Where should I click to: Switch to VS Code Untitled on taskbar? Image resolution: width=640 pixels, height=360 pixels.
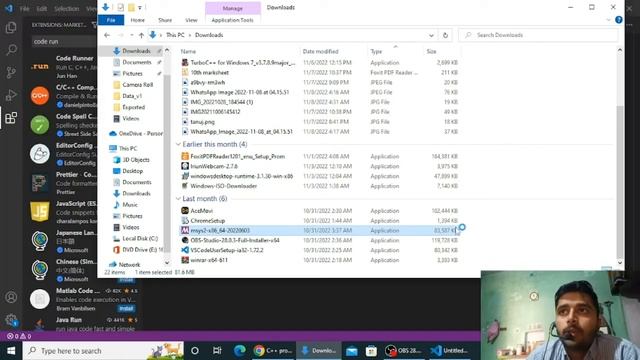[x=449, y=351]
